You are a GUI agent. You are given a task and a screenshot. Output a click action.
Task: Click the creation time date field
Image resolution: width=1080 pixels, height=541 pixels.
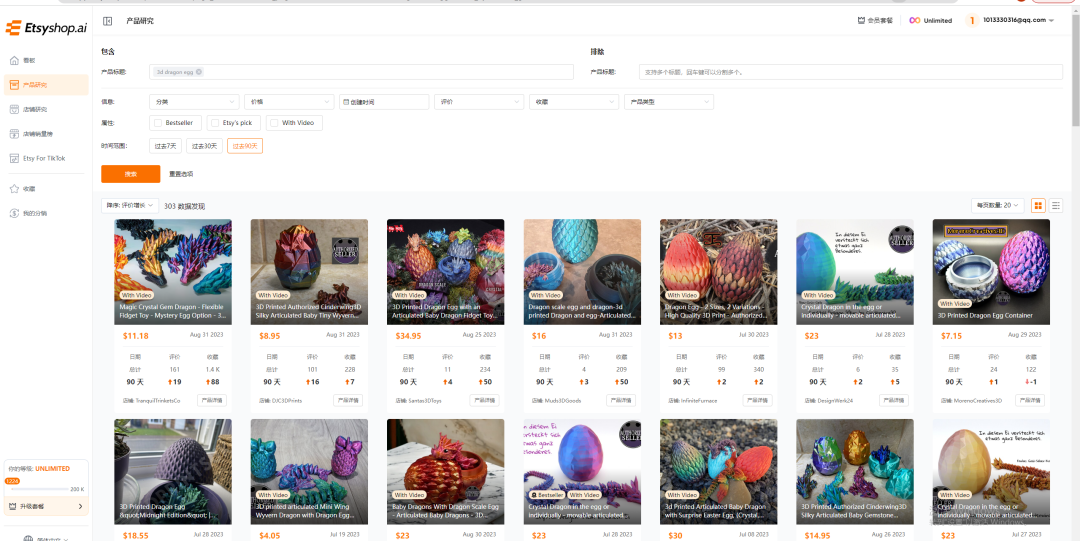click(x=384, y=102)
